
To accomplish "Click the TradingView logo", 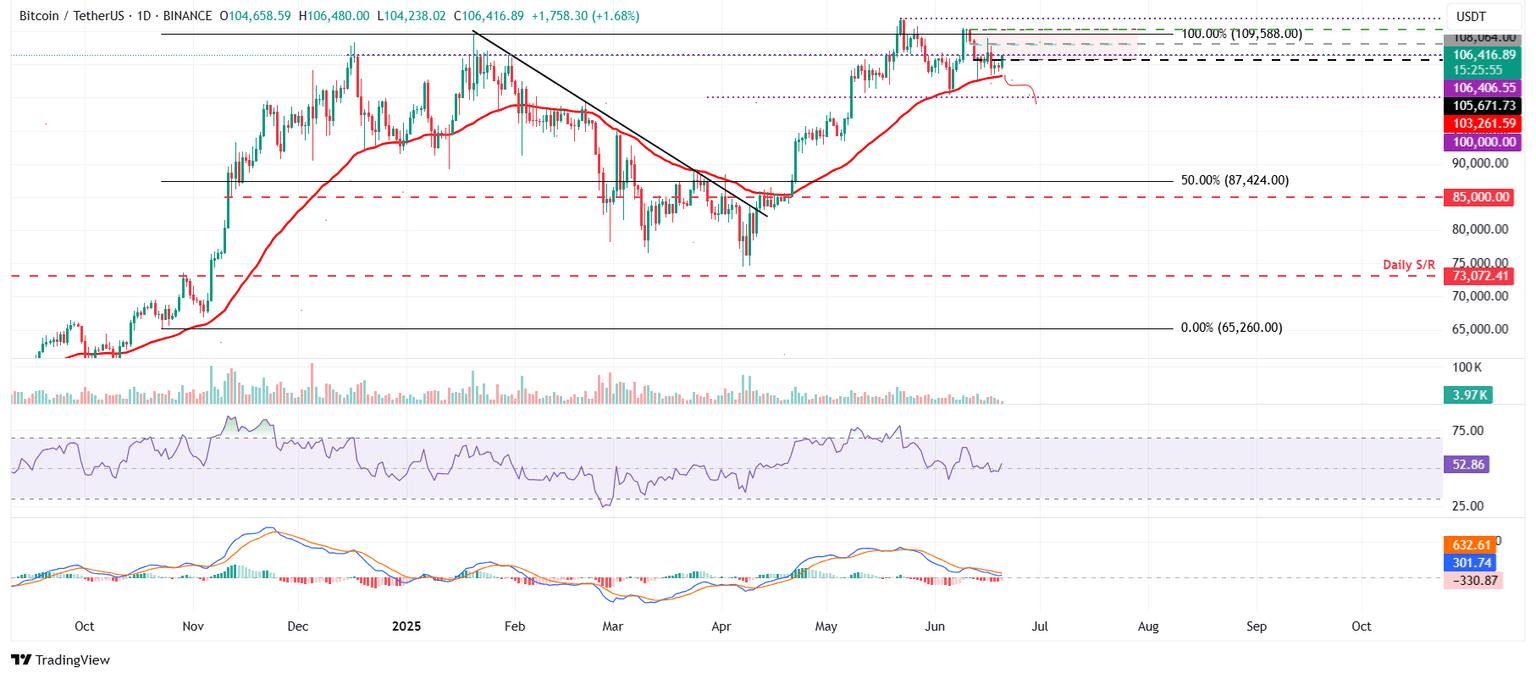I will [x=60, y=660].
